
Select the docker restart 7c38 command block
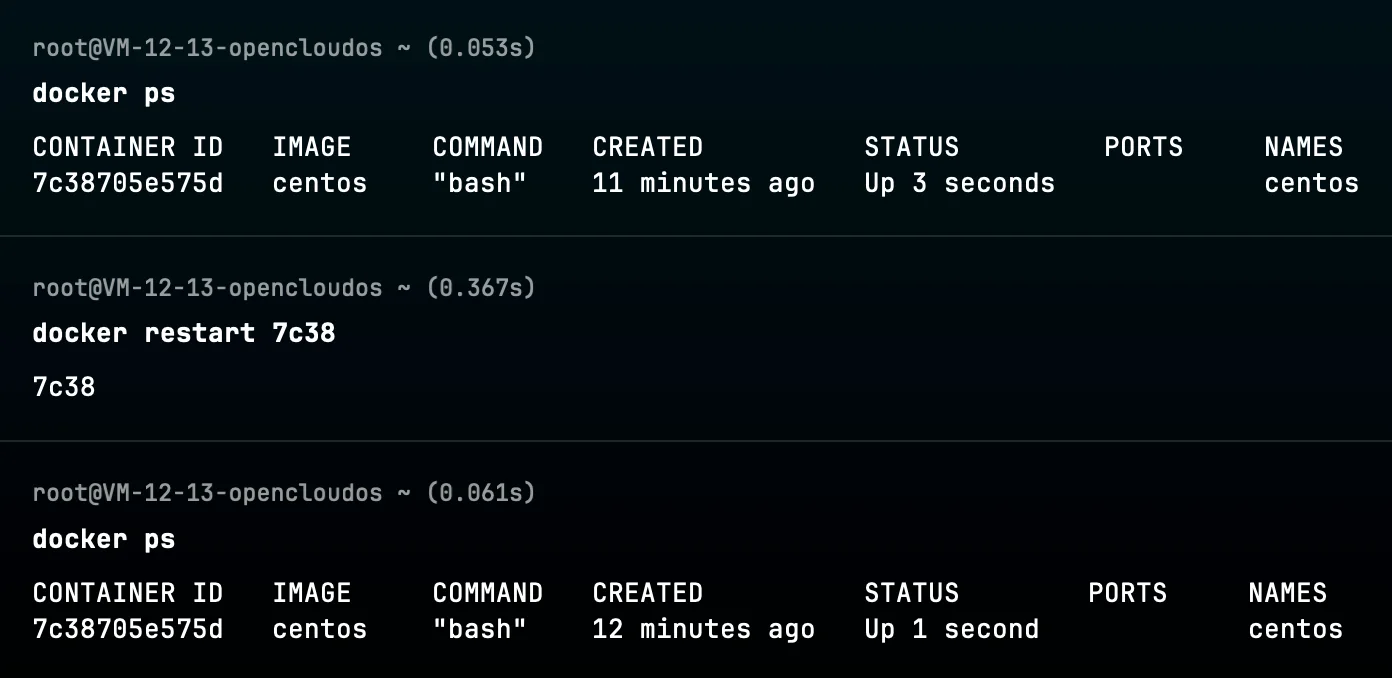[x=184, y=333]
